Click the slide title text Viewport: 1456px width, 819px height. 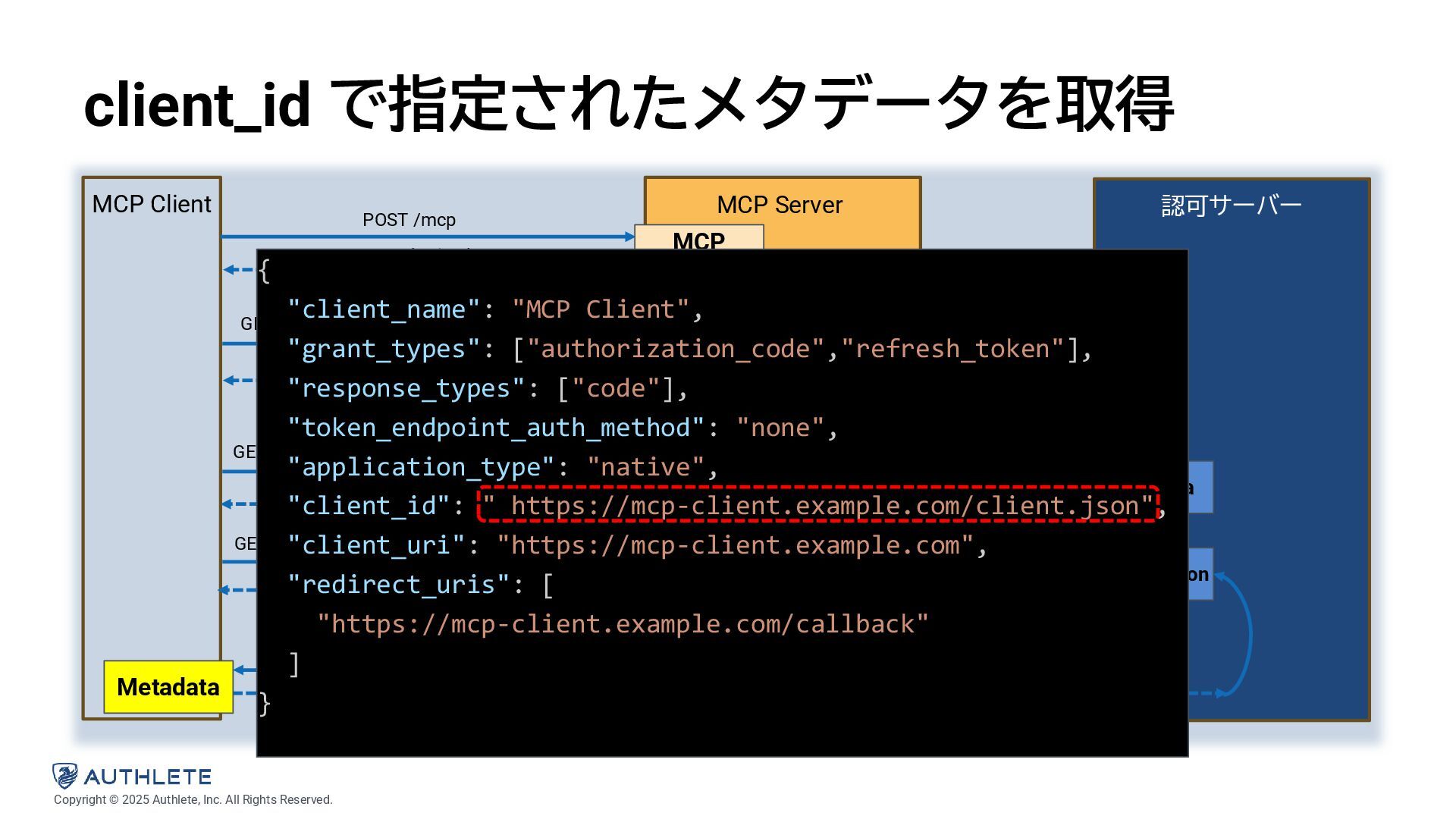pos(628,105)
